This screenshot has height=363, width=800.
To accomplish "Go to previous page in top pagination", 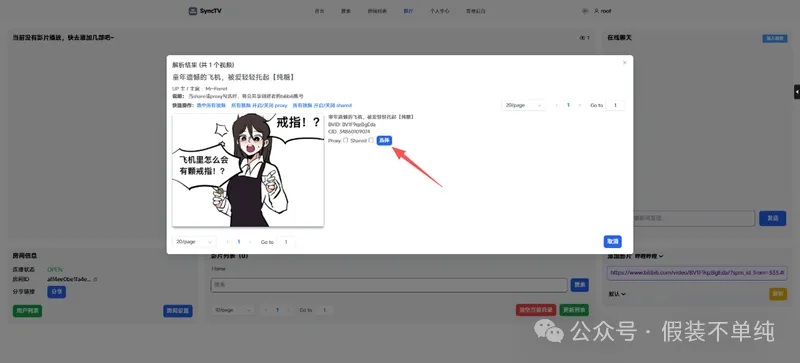I will (x=557, y=105).
